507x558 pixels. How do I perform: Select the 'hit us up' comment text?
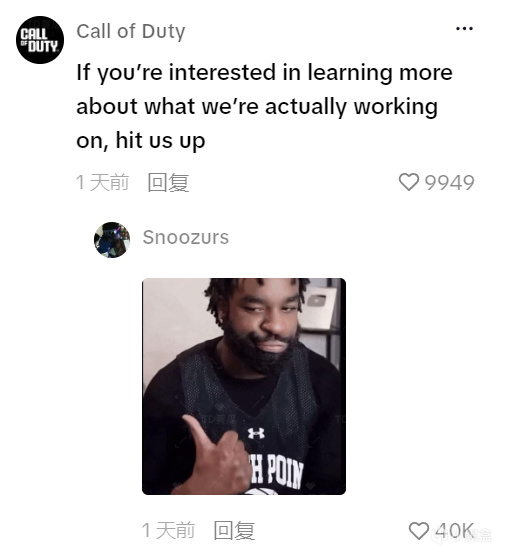160,141
